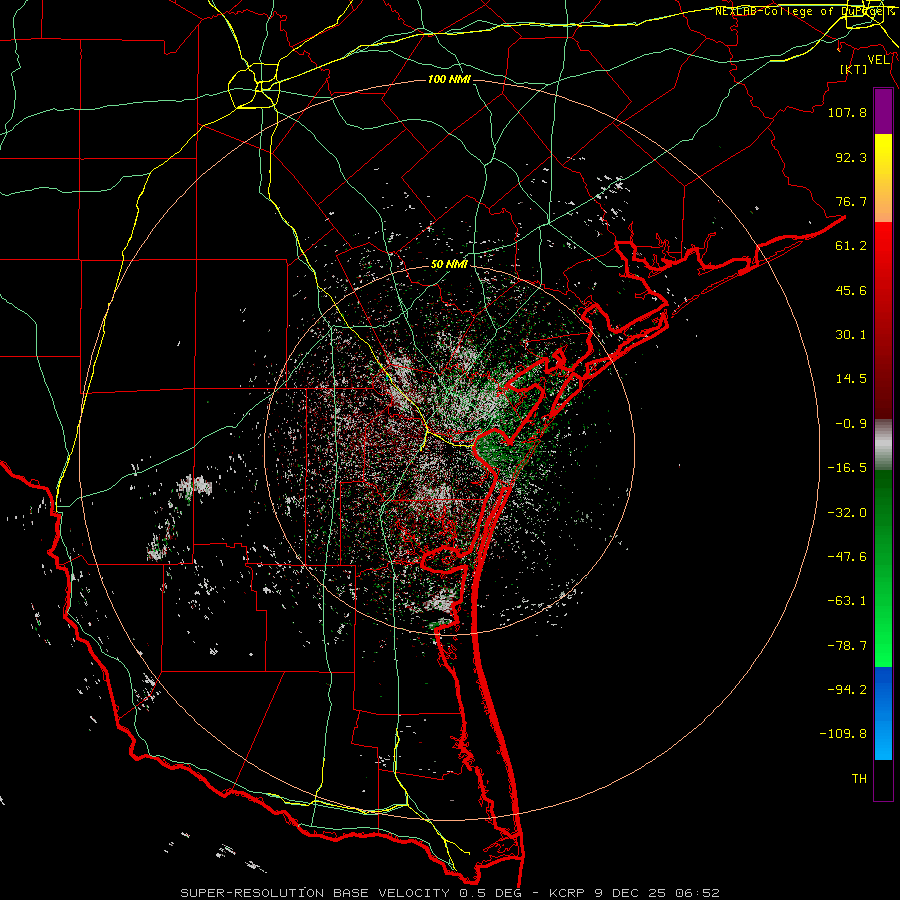Viewport: 900px width, 900px height.
Task: Click the 107.8 velocity scale value
Action: coord(847,112)
